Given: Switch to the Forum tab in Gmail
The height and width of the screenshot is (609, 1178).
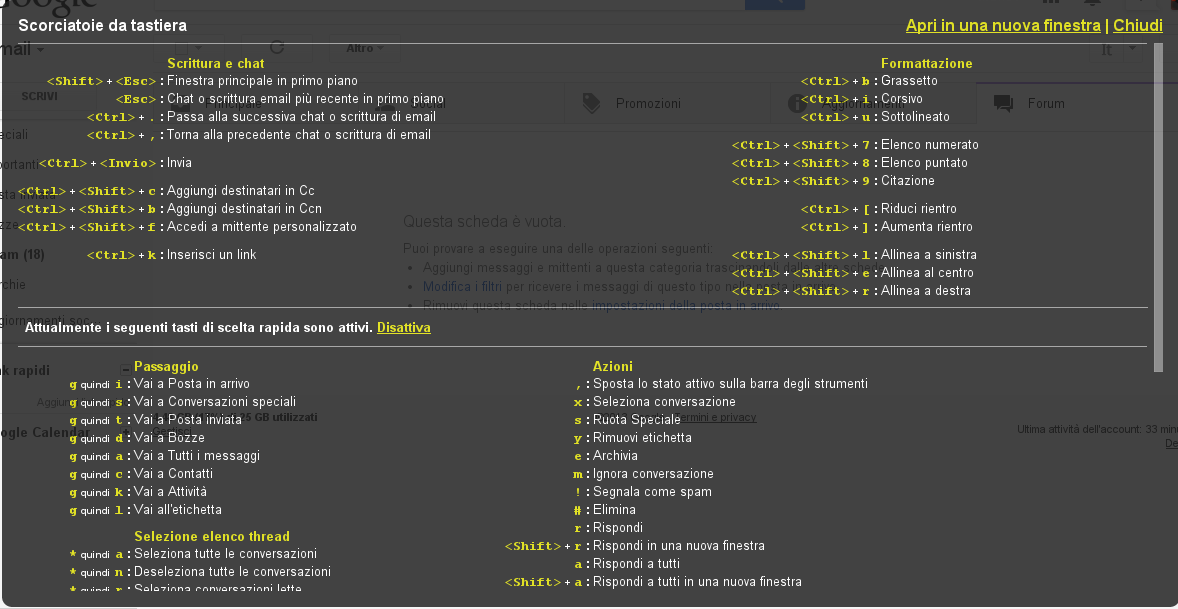Looking at the screenshot, I should coord(1046,103).
